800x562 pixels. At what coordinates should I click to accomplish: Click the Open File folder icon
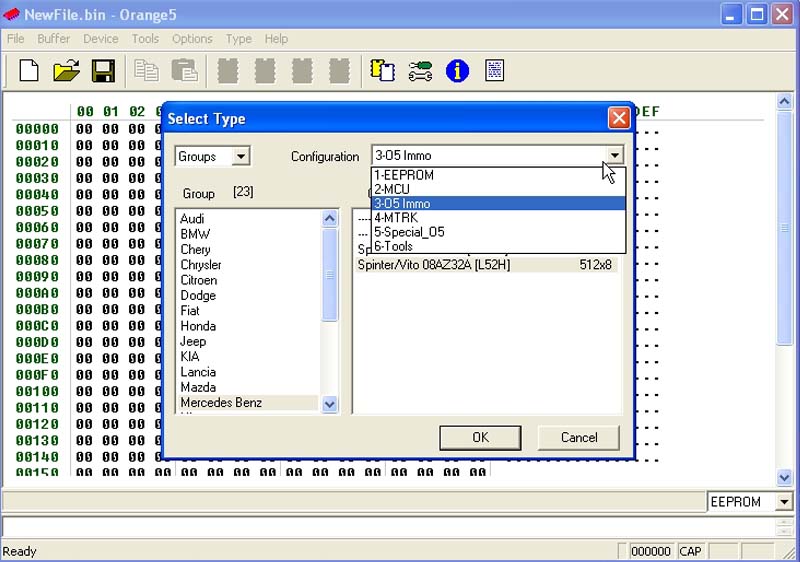66,70
